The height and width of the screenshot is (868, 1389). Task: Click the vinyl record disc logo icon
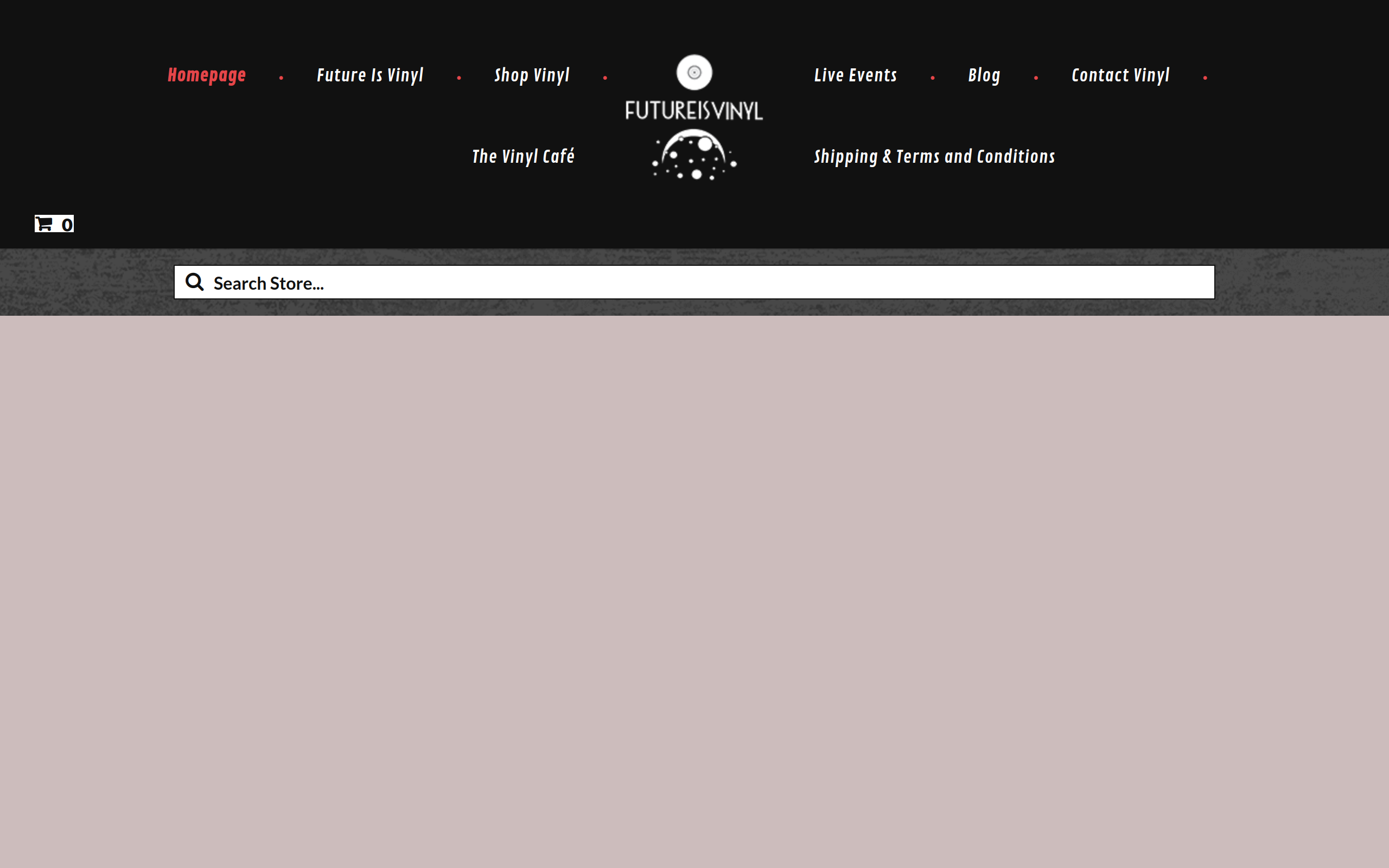(x=694, y=72)
